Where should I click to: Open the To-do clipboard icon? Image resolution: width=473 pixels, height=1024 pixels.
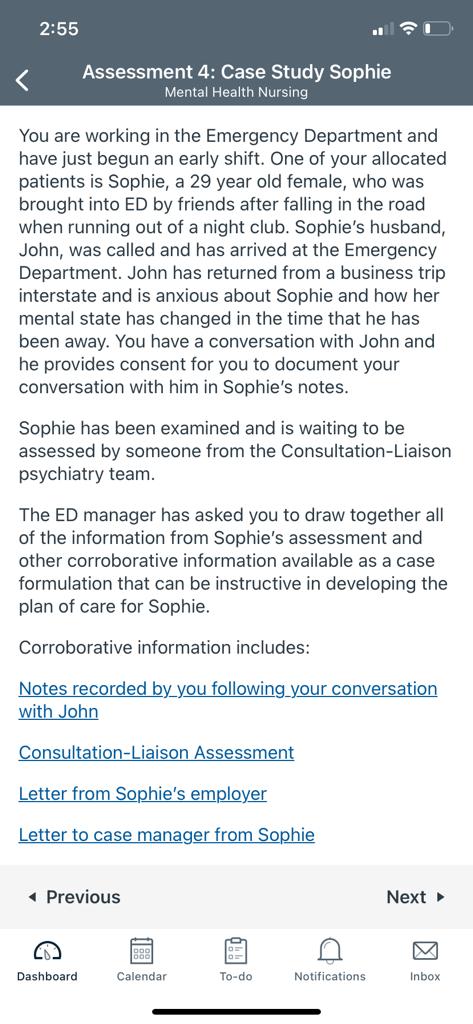pyautogui.click(x=236, y=950)
